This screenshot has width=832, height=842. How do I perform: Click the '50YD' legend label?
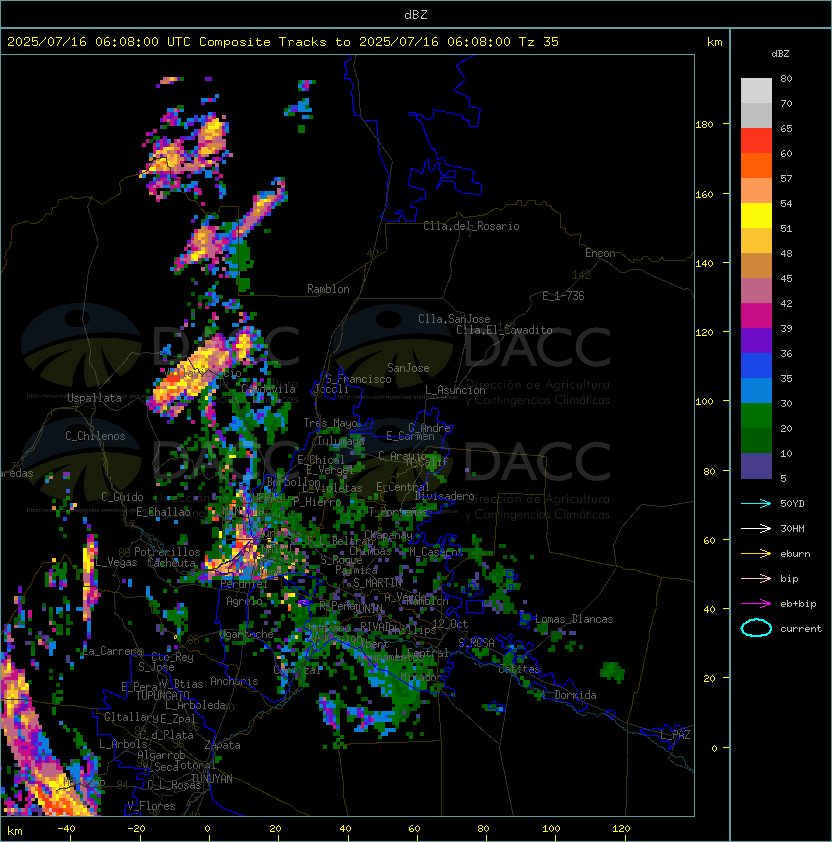click(792, 503)
